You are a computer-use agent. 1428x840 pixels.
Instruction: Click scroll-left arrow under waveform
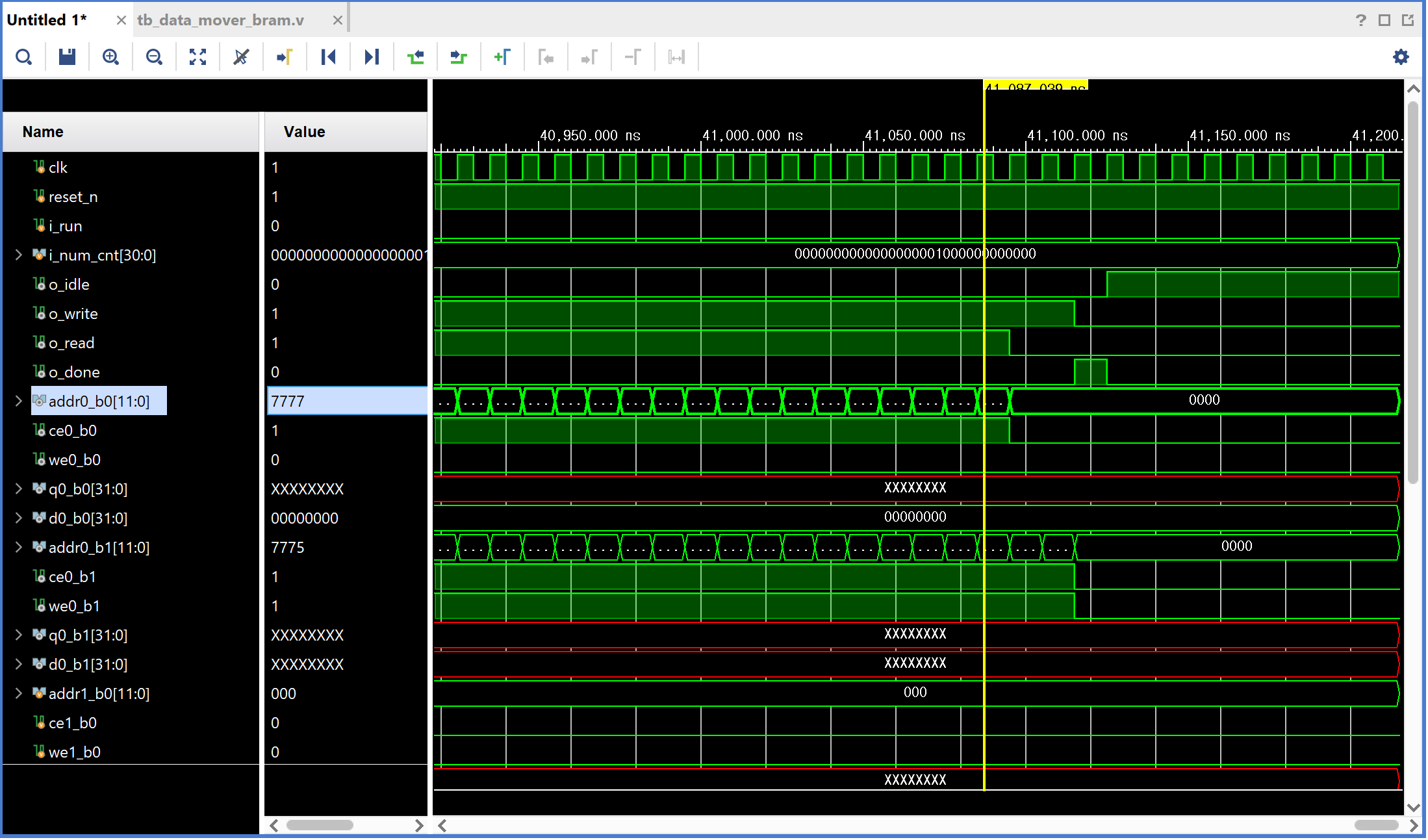click(x=442, y=826)
